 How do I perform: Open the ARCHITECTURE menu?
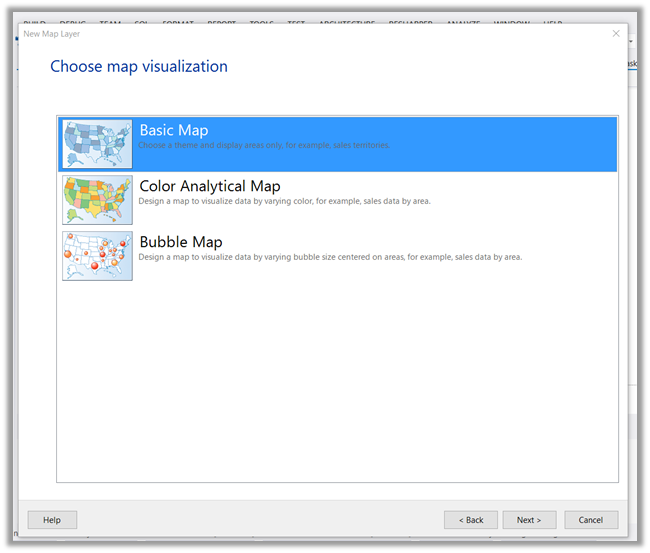pyautogui.click(x=347, y=21)
